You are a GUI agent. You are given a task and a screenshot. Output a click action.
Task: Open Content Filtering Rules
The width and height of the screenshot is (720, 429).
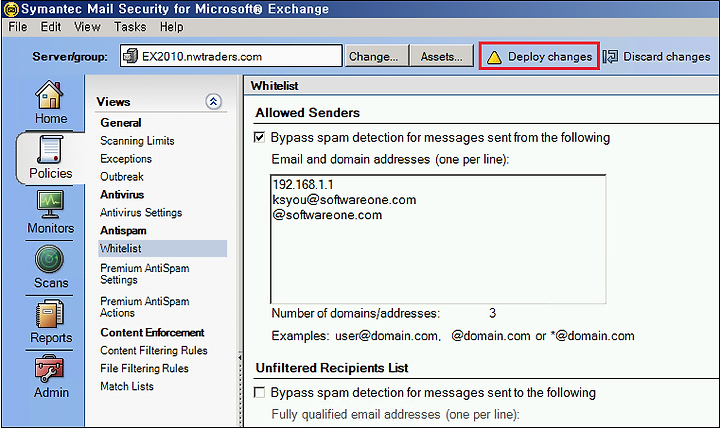click(x=154, y=350)
